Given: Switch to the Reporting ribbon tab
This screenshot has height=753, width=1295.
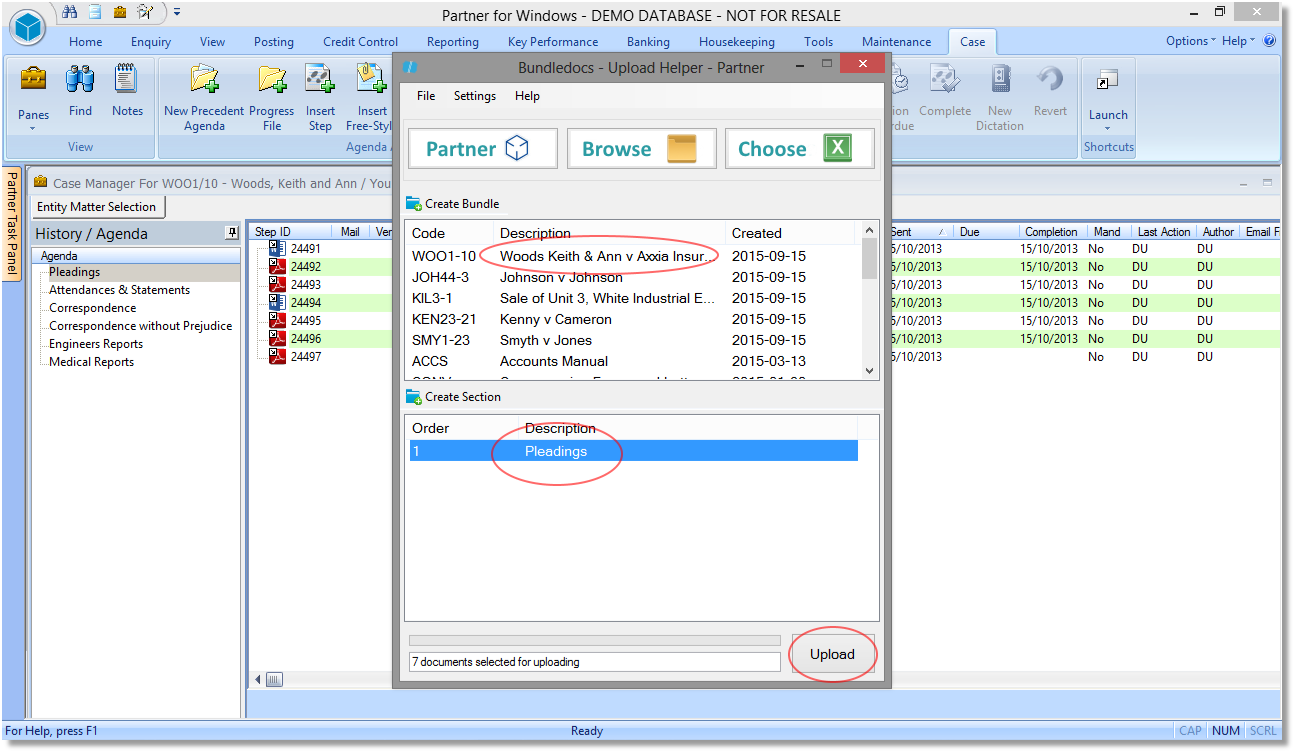Looking at the screenshot, I should [x=453, y=42].
